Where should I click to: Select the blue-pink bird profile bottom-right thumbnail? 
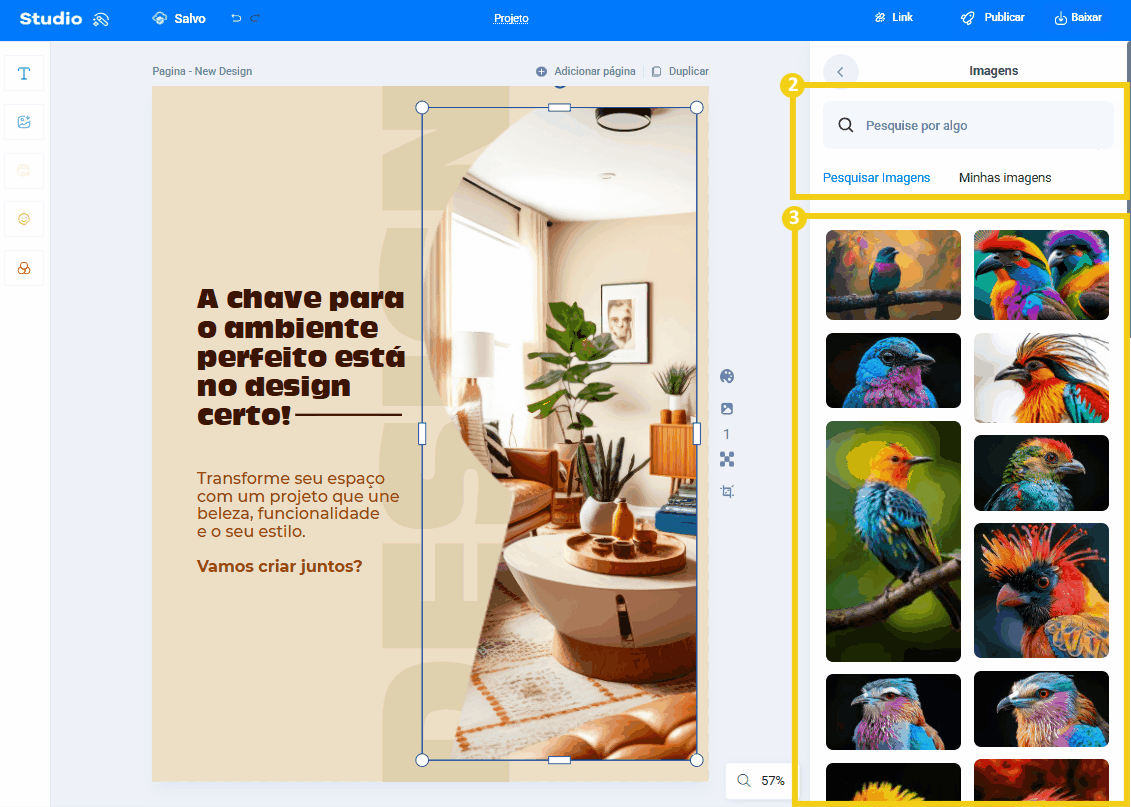point(1041,709)
